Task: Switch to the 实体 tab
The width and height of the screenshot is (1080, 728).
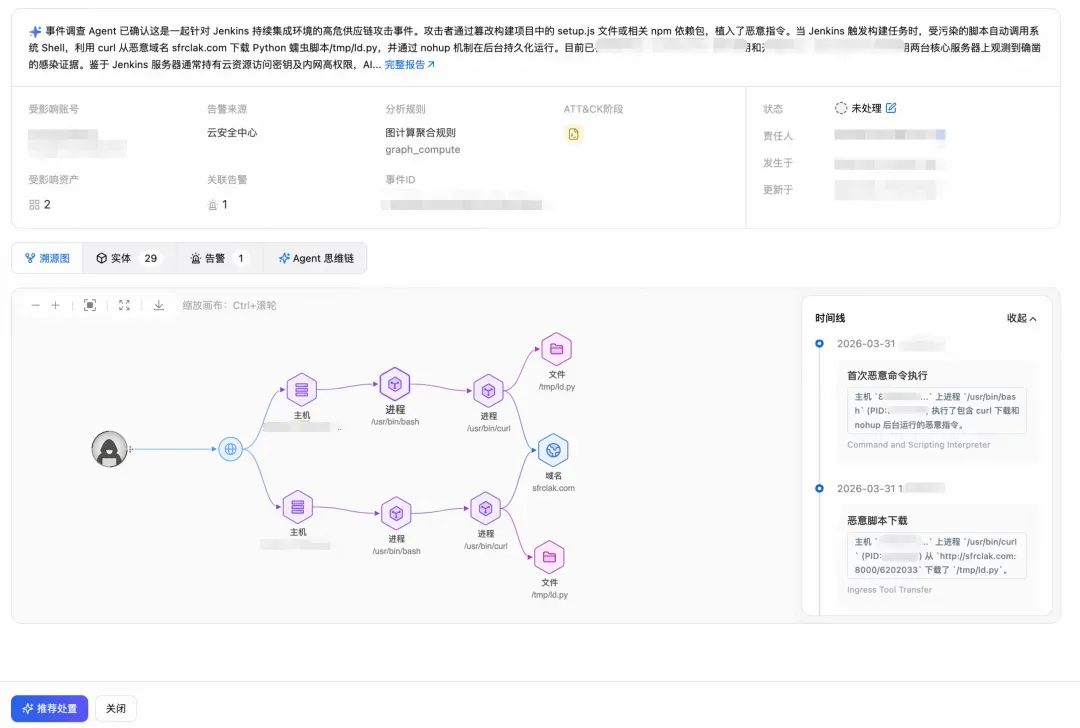Action: 127,258
